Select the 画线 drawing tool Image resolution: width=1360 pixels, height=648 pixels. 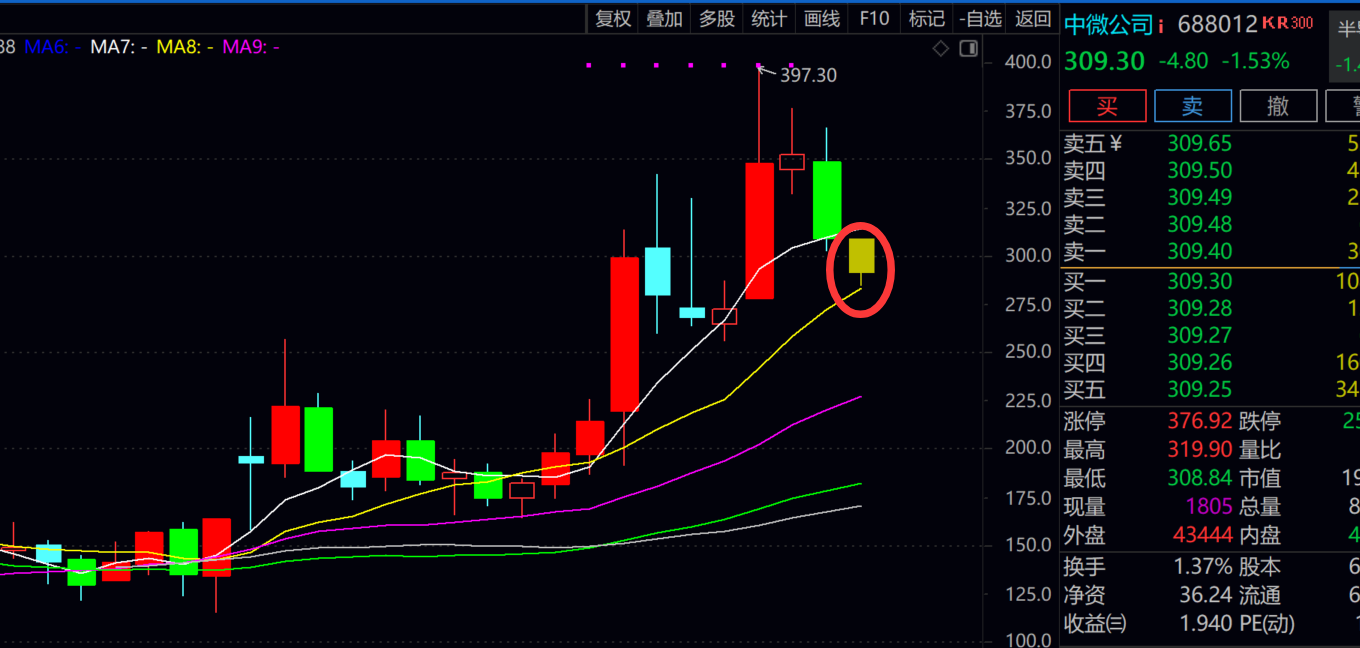click(821, 18)
